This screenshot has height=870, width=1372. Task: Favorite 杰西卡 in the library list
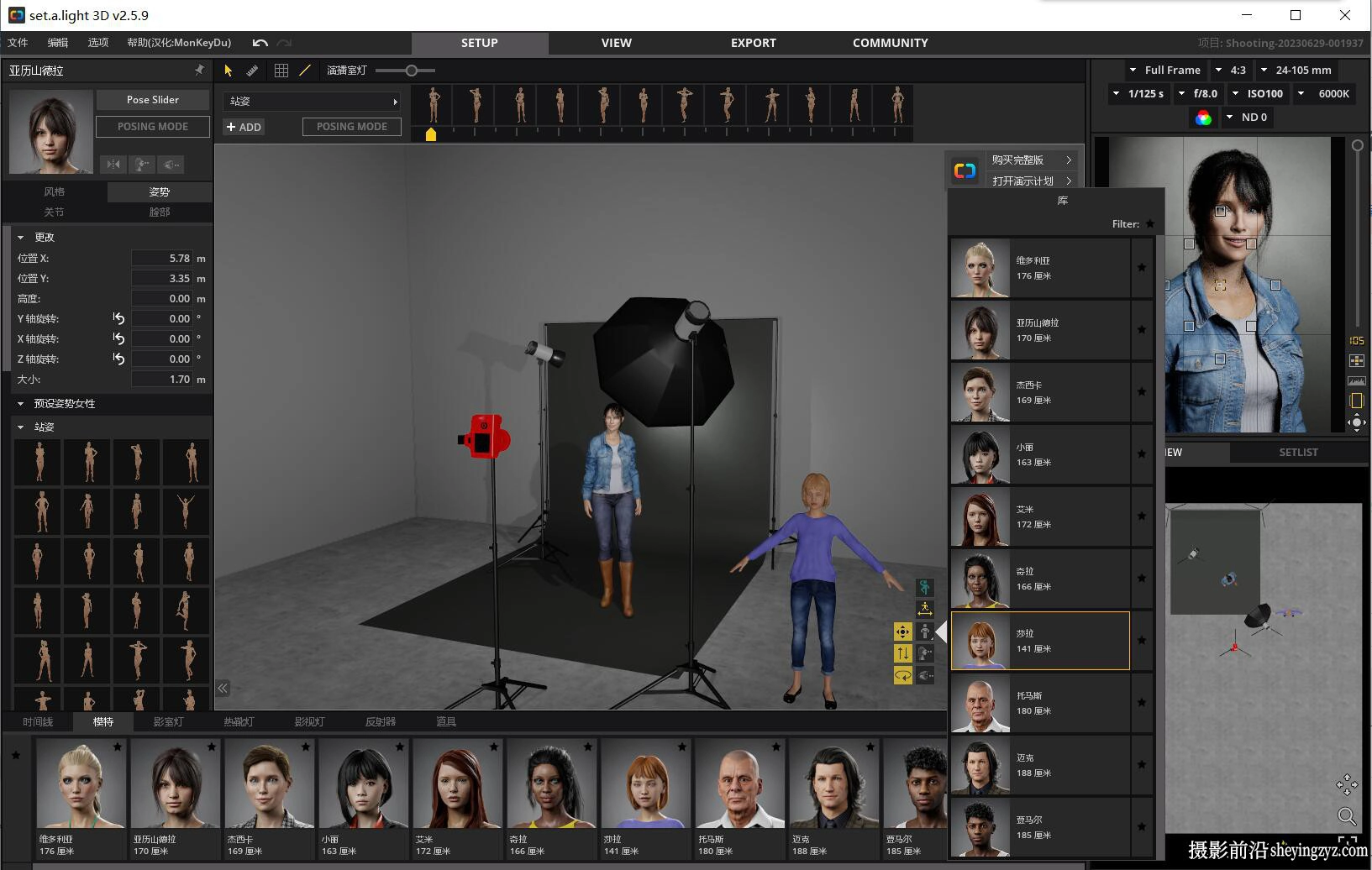tap(1142, 392)
